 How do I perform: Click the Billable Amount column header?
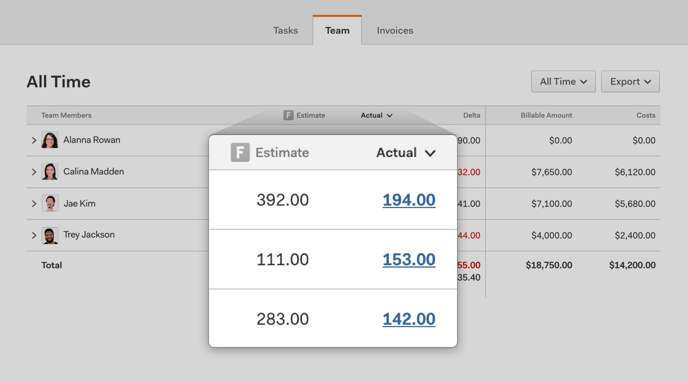[546, 115]
